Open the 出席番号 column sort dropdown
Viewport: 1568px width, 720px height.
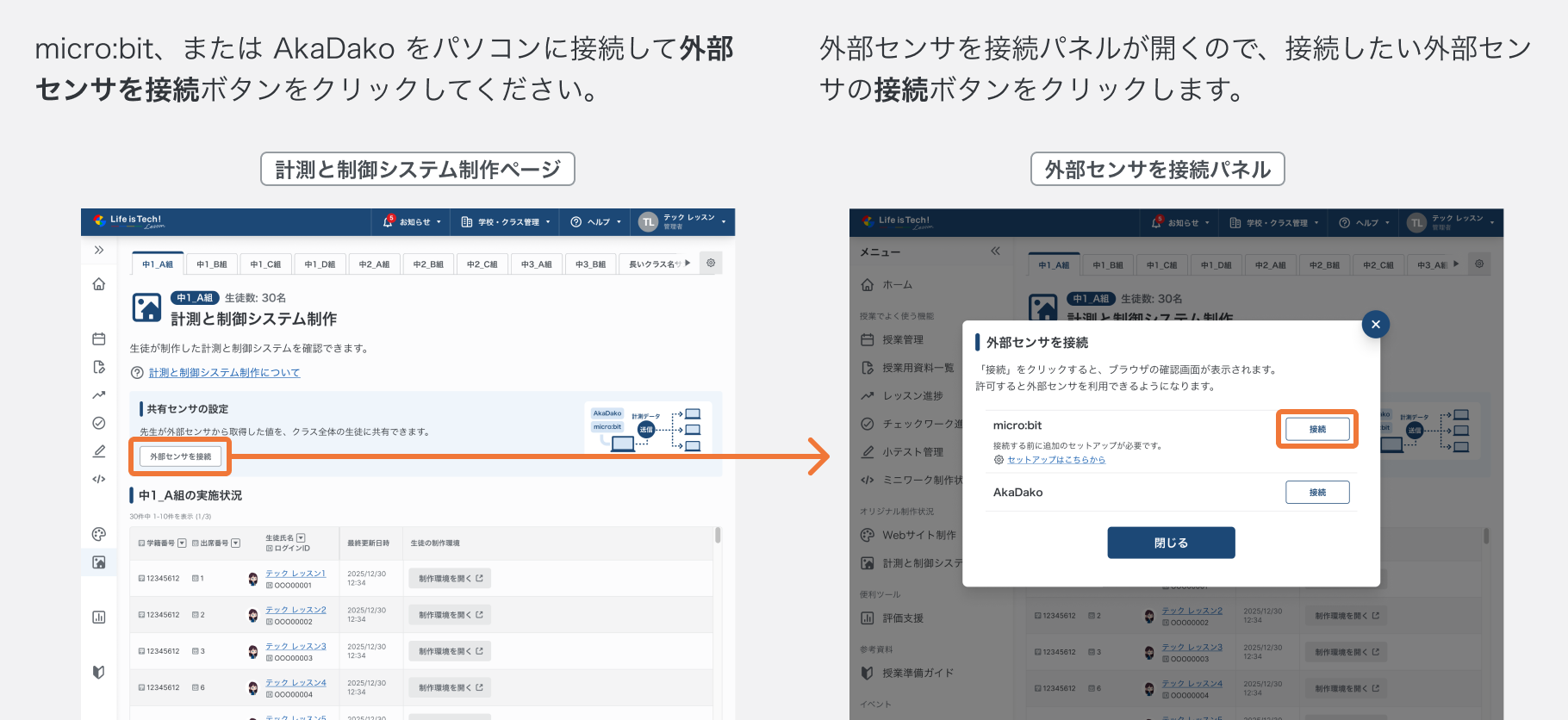236,543
